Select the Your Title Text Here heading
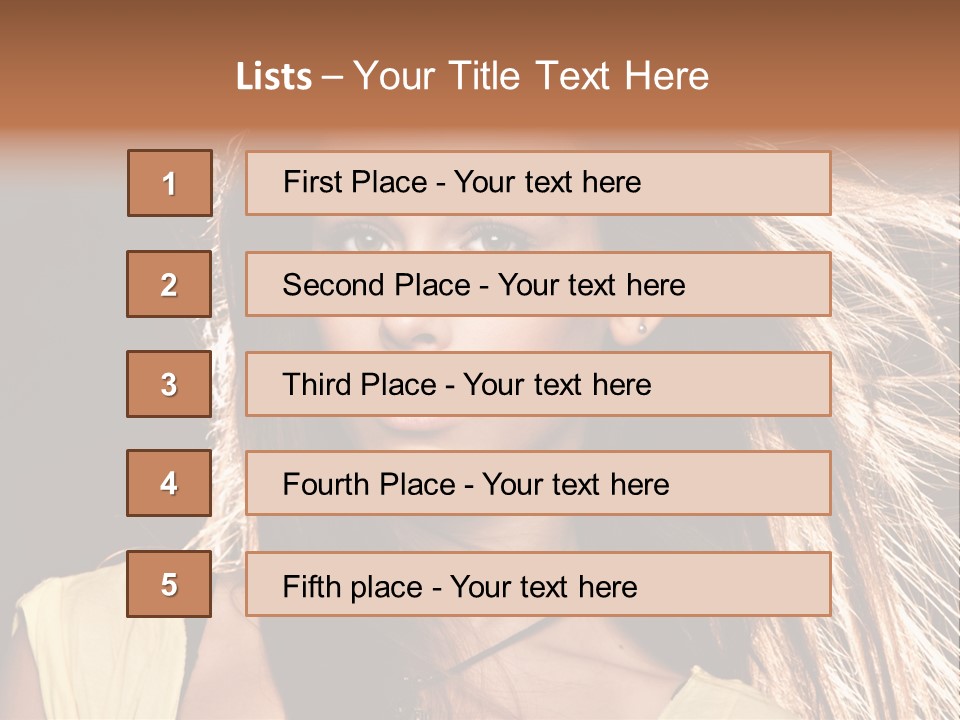 (531, 77)
